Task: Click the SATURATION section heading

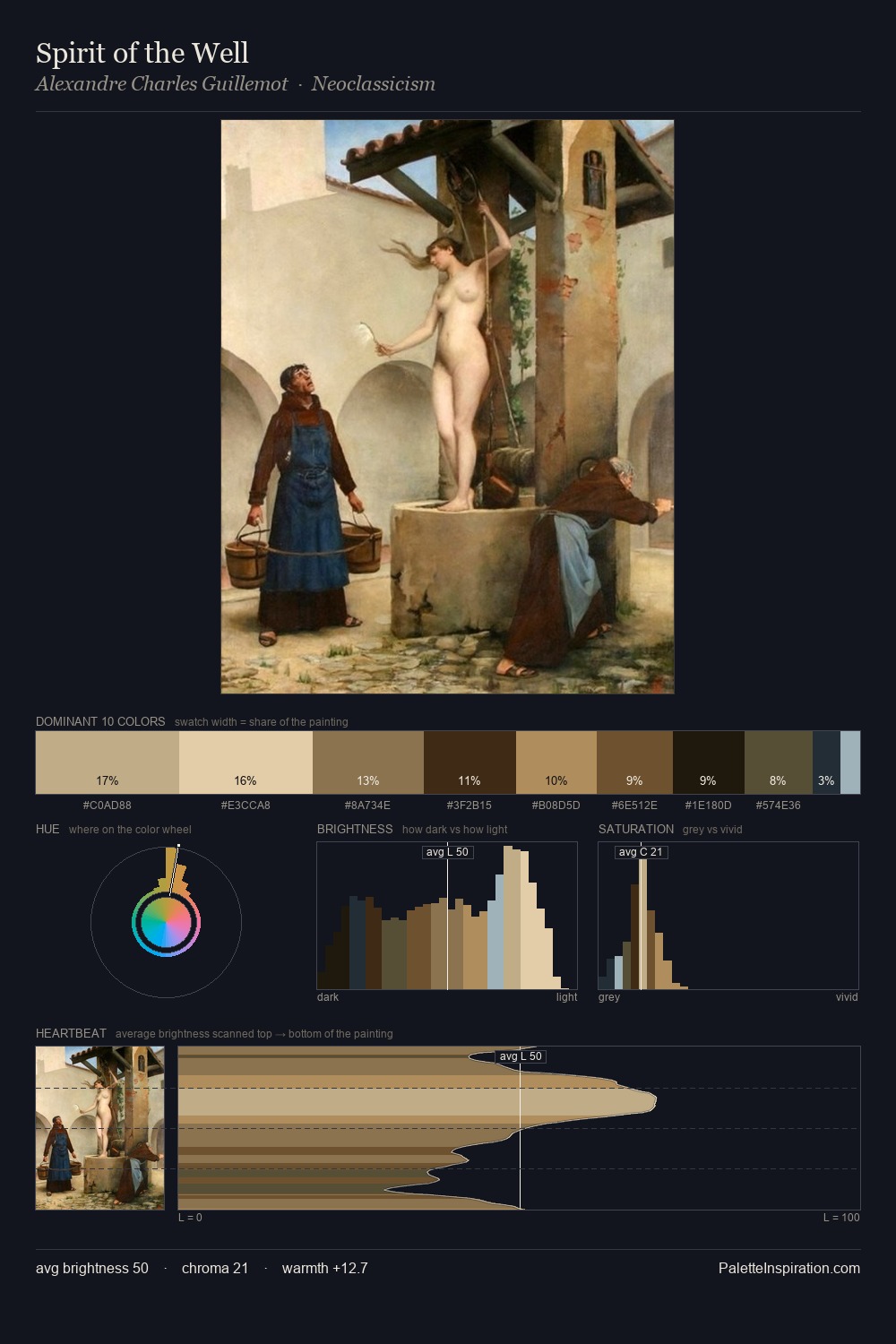Action: click(x=636, y=829)
